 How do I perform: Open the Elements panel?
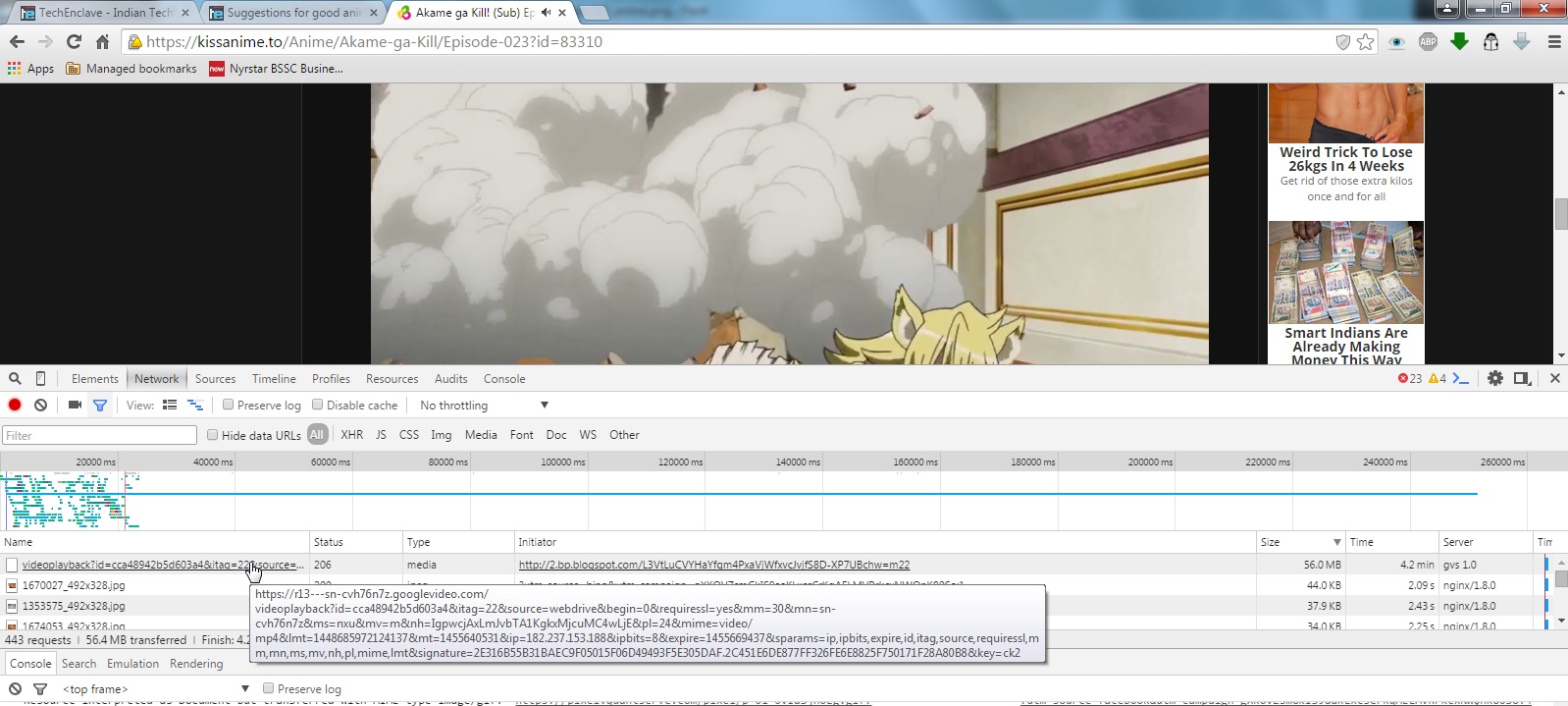pos(95,379)
